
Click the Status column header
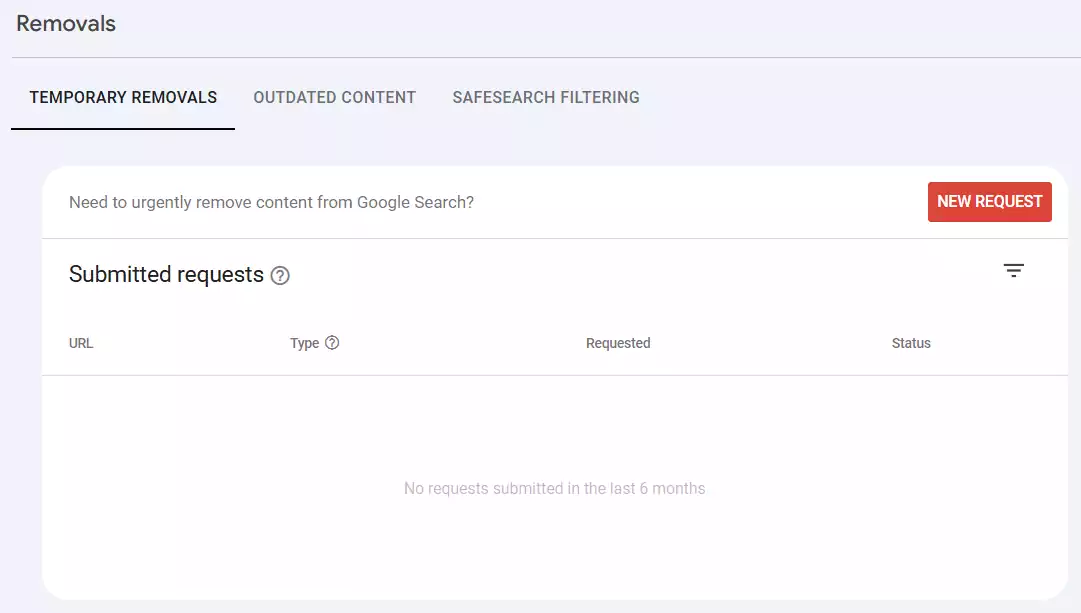coord(911,342)
